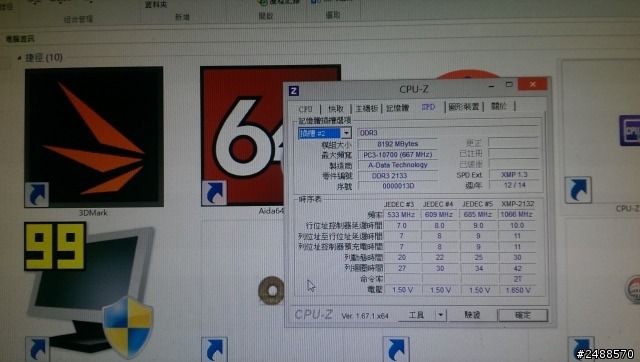Click the CPU-Z logo in window title bar
Viewport: 640px width, 362px height.
(293, 90)
